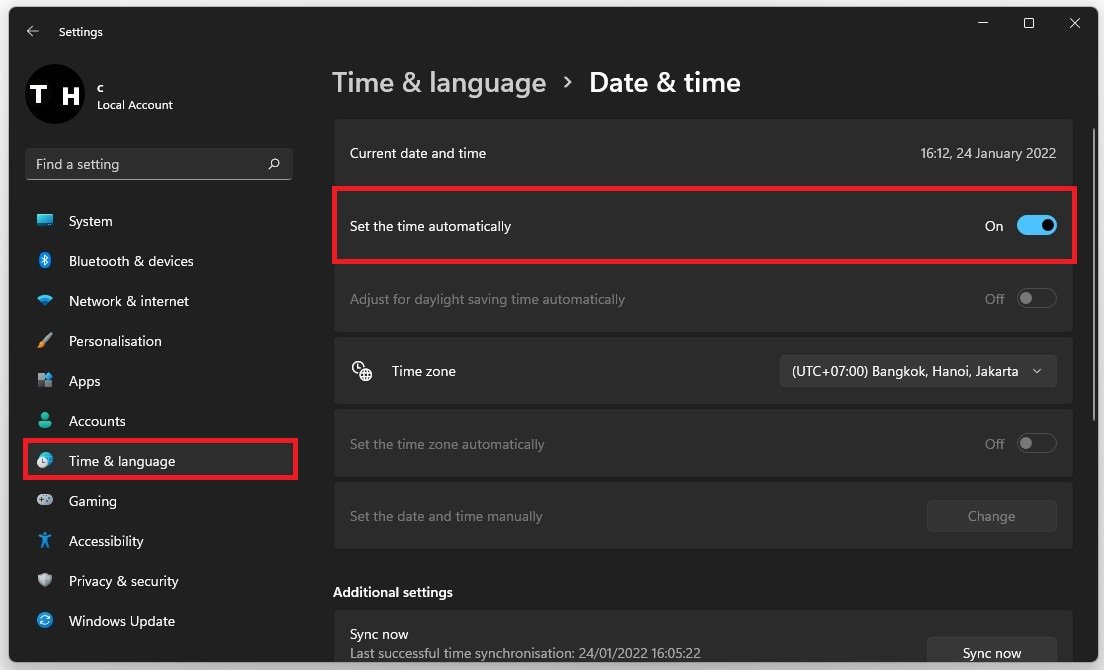This screenshot has width=1104, height=670.
Task: Click the Windows Update icon
Action: click(45, 621)
